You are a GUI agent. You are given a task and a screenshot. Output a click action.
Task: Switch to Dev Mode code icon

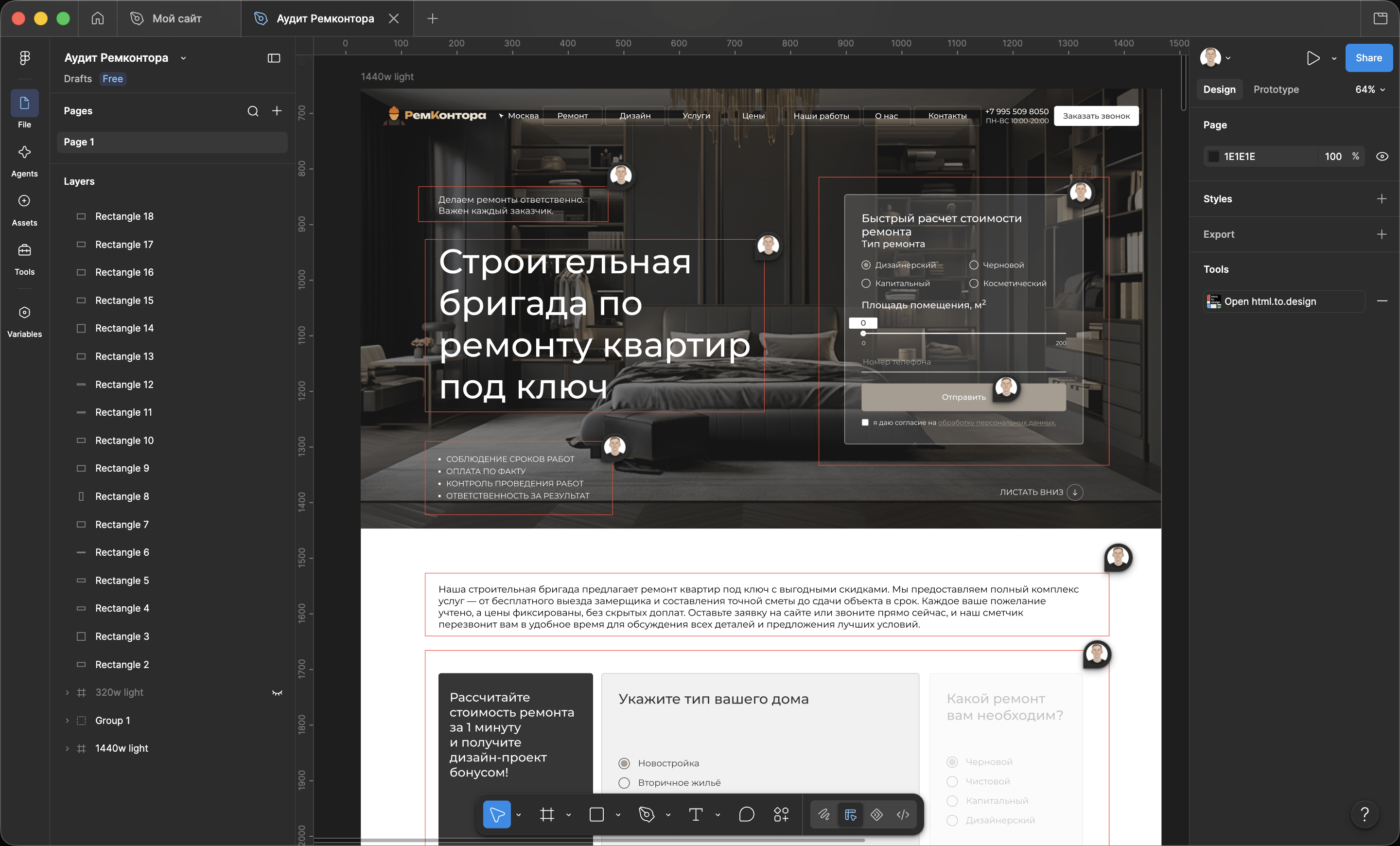pyautogui.click(x=903, y=814)
